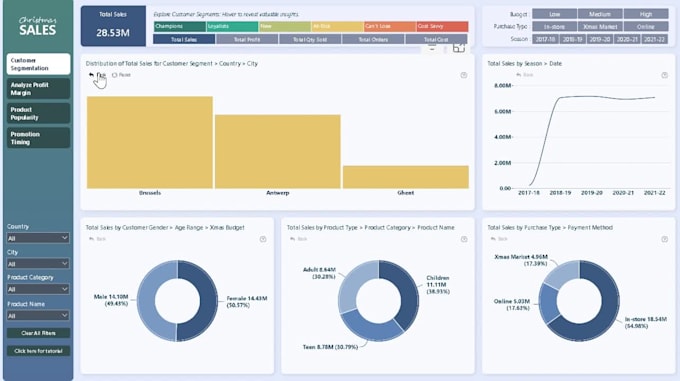Select the At-Risk segment swatch

pyautogui.click(x=337, y=26)
